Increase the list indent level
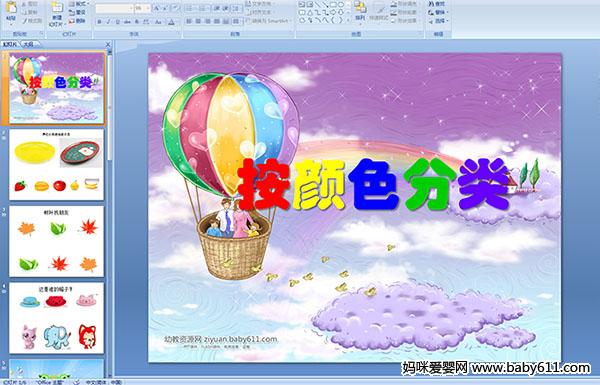 [x=226, y=8]
